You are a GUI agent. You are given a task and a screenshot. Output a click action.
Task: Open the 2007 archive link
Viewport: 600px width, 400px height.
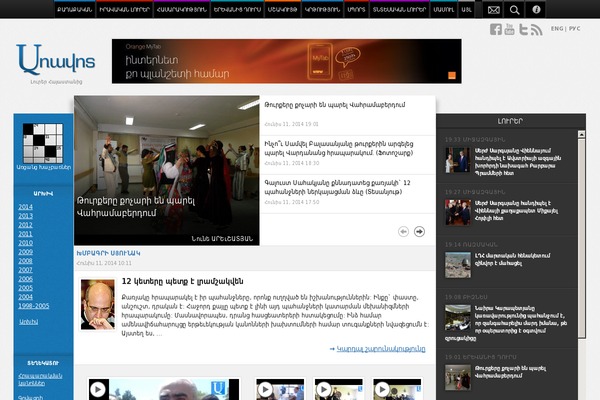coord(26,270)
